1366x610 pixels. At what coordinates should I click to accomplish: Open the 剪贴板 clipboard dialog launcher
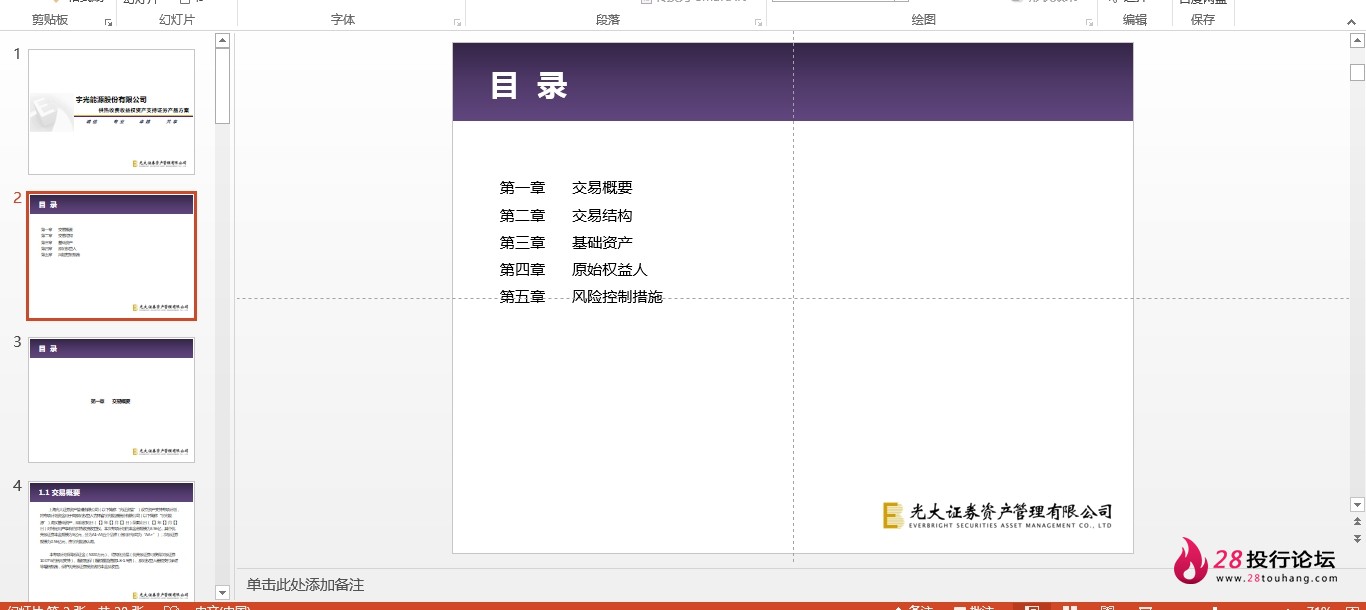(x=108, y=22)
